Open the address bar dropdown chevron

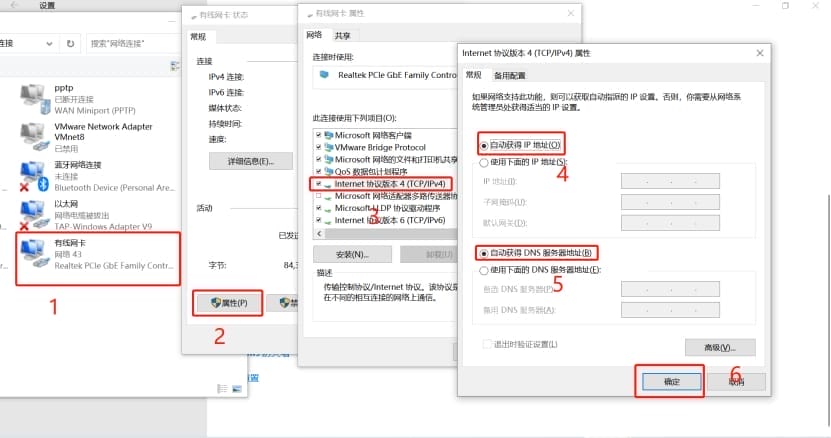[x=49, y=43]
